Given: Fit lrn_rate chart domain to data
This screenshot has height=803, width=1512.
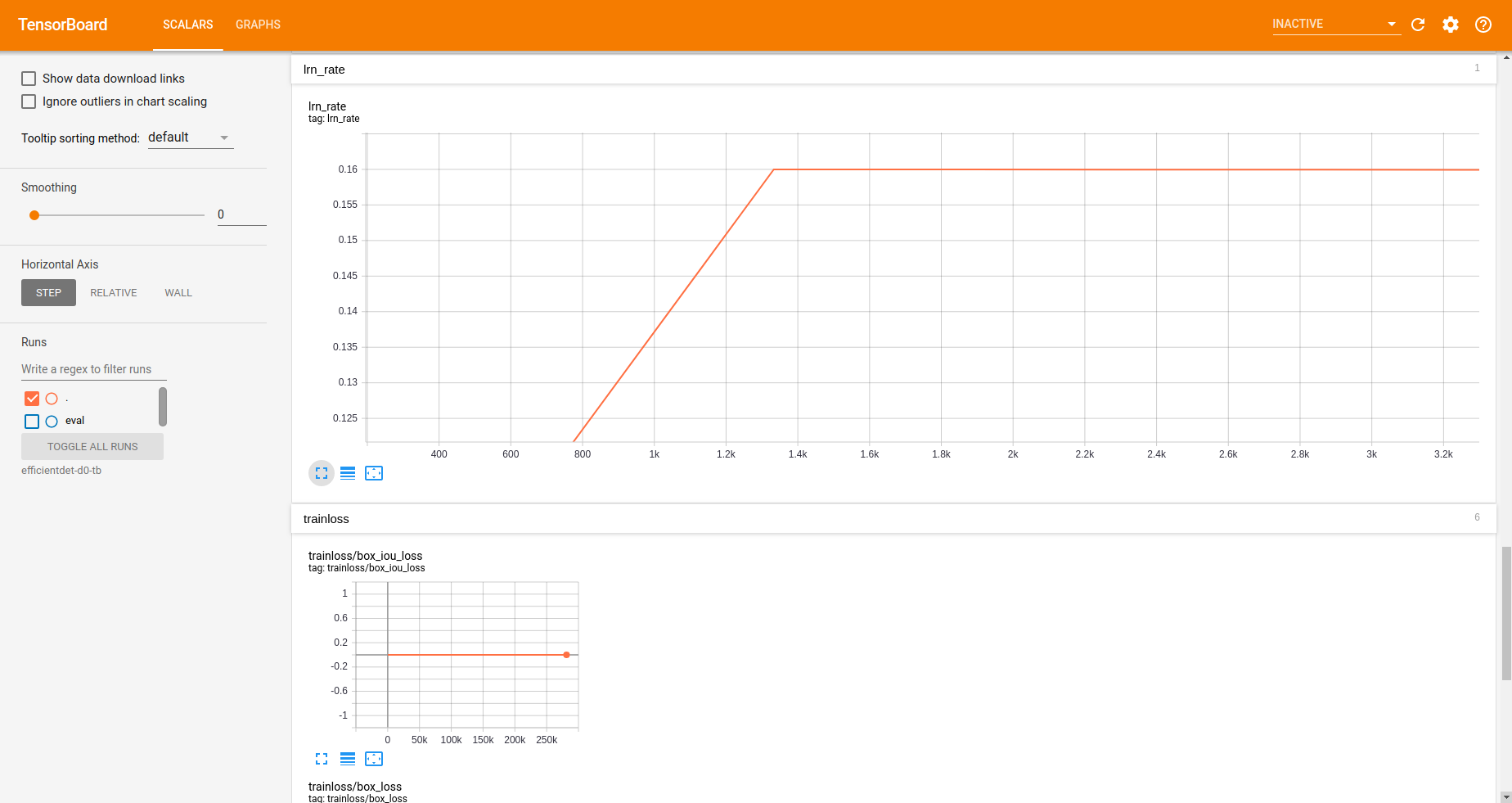Looking at the screenshot, I should click(x=374, y=473).
